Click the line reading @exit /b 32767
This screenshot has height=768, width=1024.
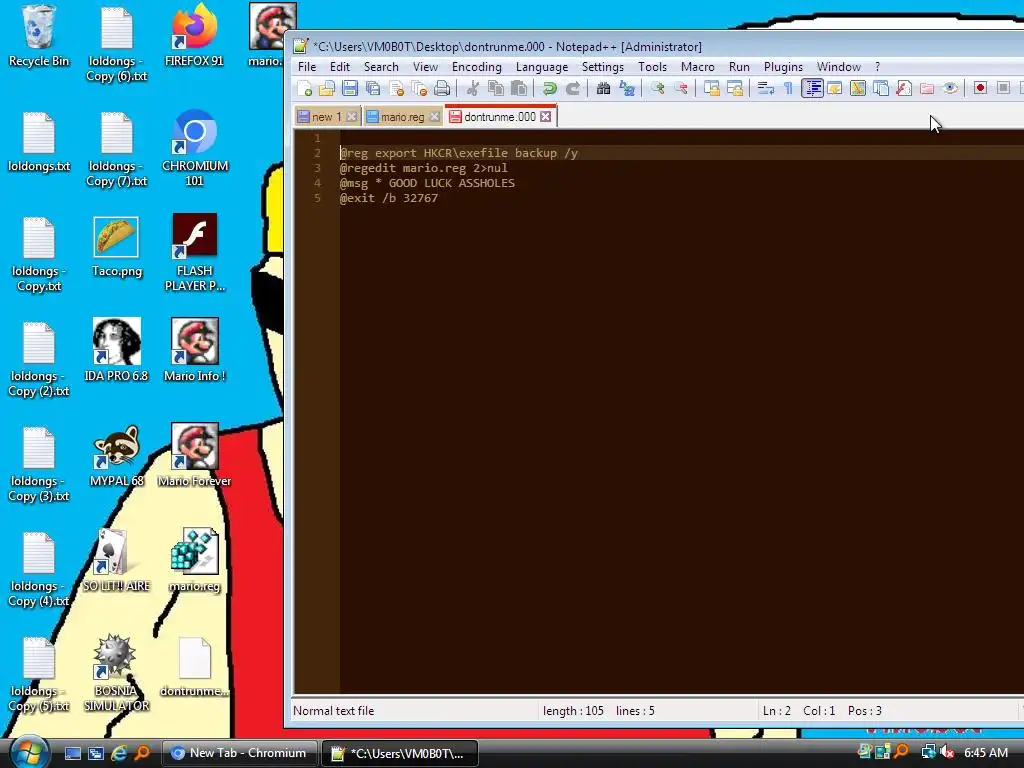(389, 198)
